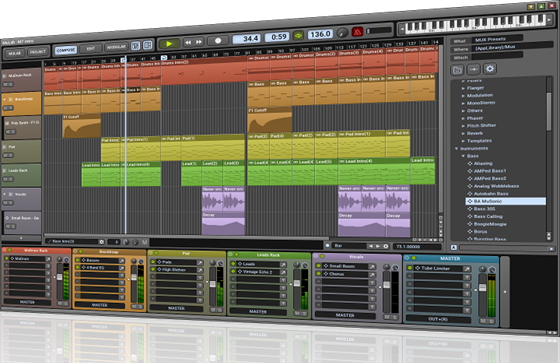Click the Leads Rack track header
The image size is (560, 363).
pyautogui.click(x=21, y=175)
